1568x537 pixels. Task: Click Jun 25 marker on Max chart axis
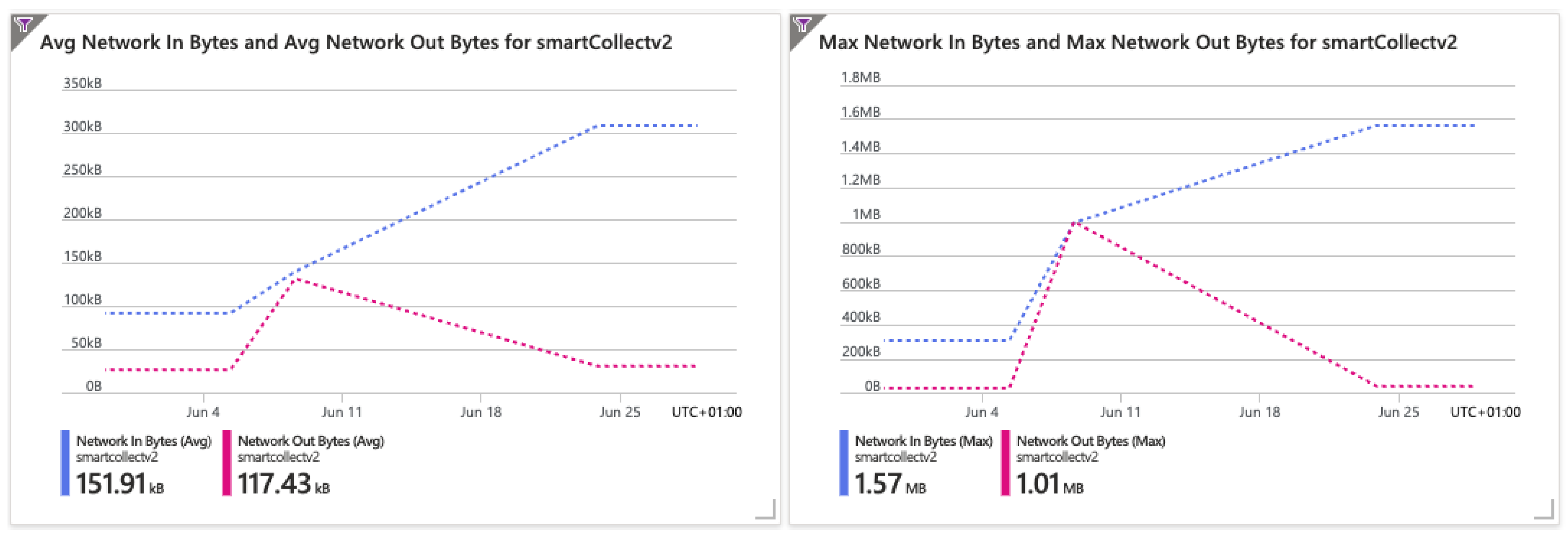(1398, 412)
